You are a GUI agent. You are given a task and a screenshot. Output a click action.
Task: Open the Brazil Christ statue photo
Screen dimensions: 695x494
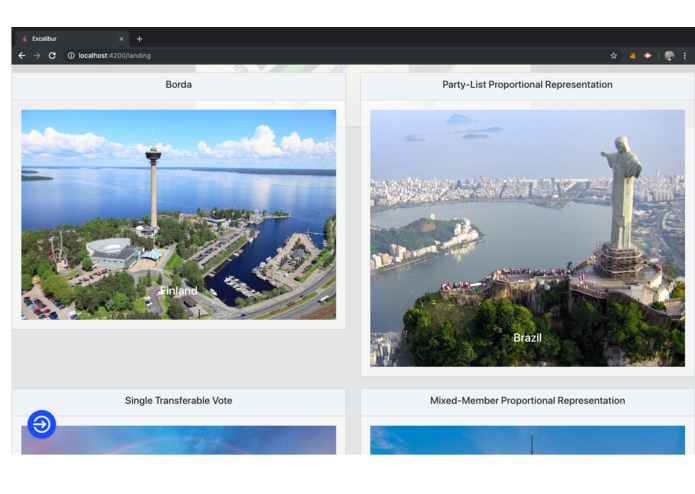pyautogui.click(x=527, y=238)
